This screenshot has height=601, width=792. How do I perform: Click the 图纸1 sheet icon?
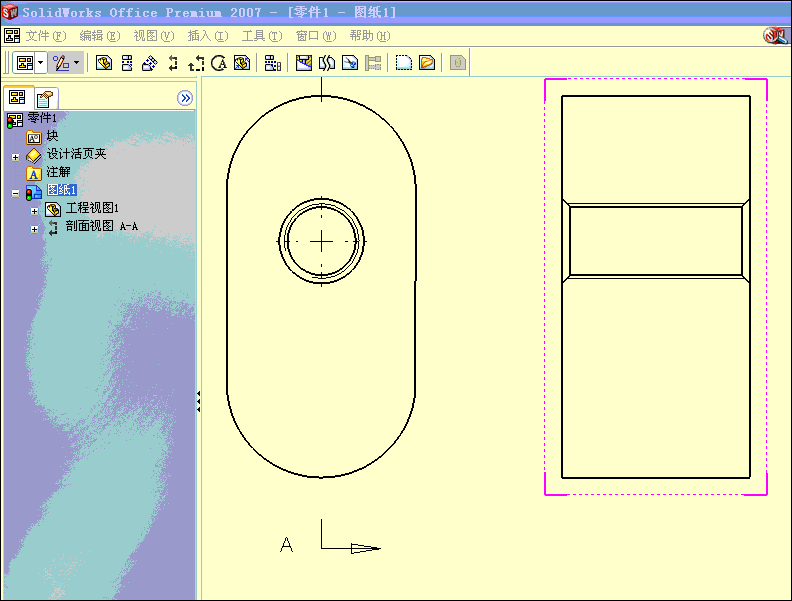tap(34, 193)
